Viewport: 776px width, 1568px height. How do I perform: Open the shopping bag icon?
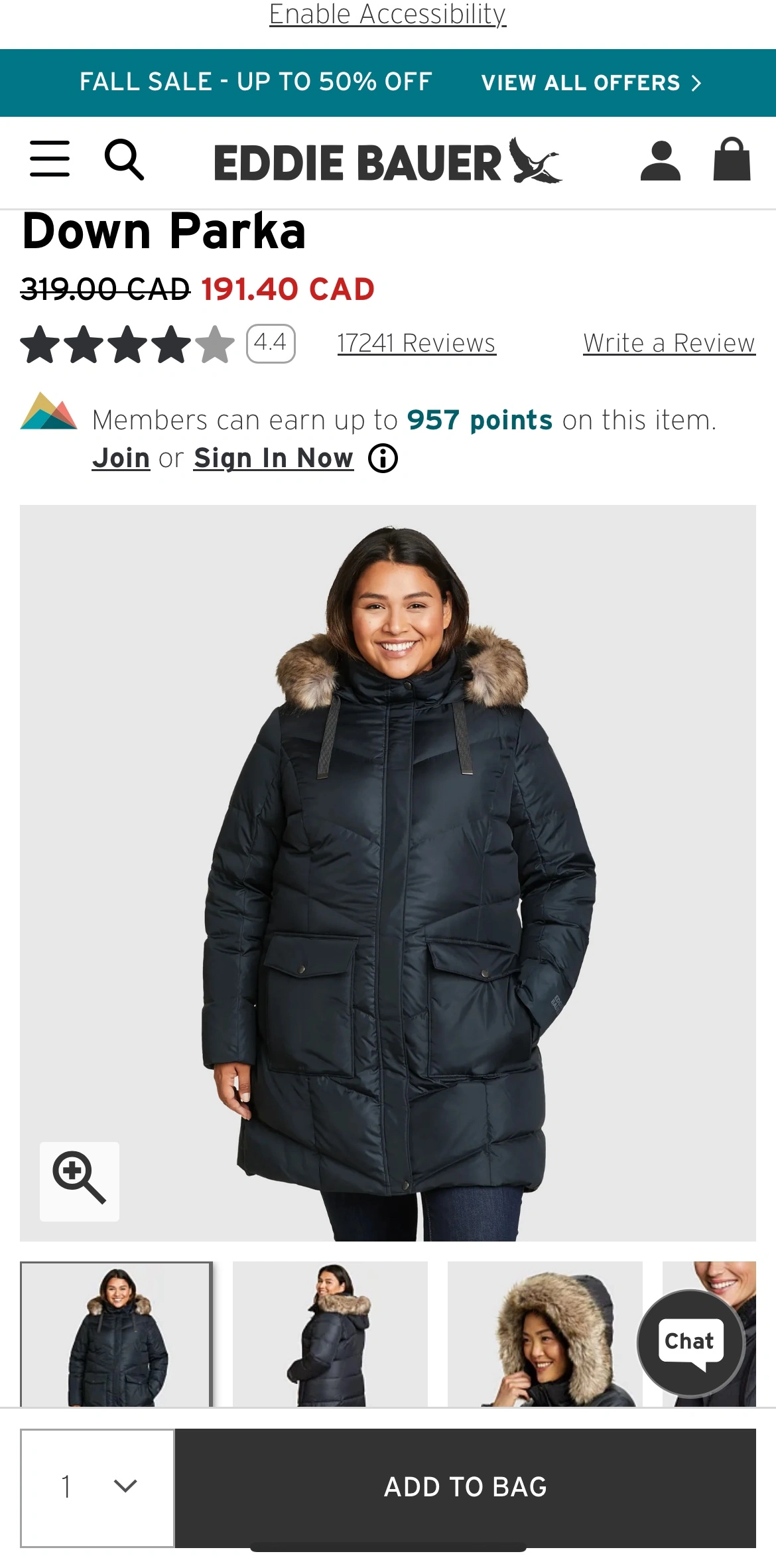tap(732, 159)
